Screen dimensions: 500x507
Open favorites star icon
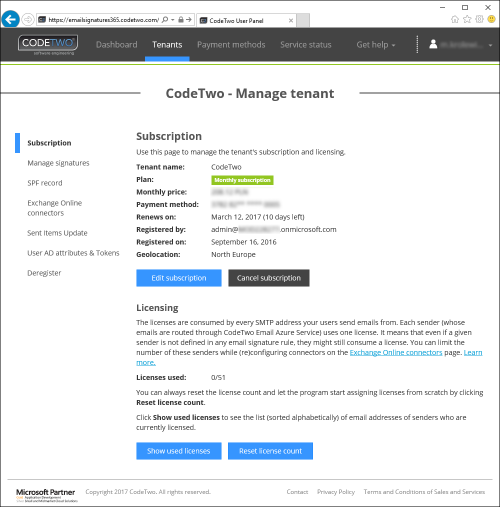pyautogui.click(x=467, y=19)
